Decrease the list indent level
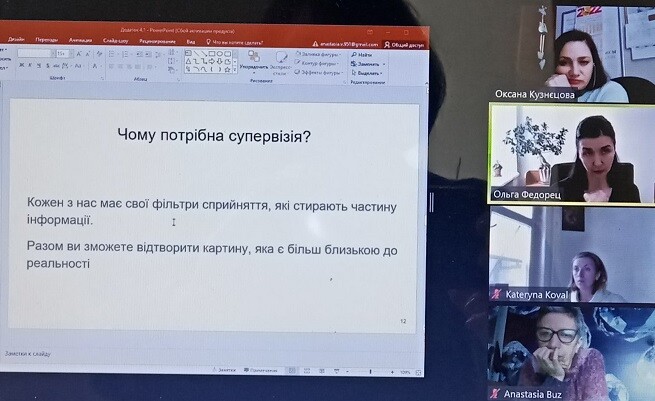This screenshot has width=655, height=401. point(140,54)
